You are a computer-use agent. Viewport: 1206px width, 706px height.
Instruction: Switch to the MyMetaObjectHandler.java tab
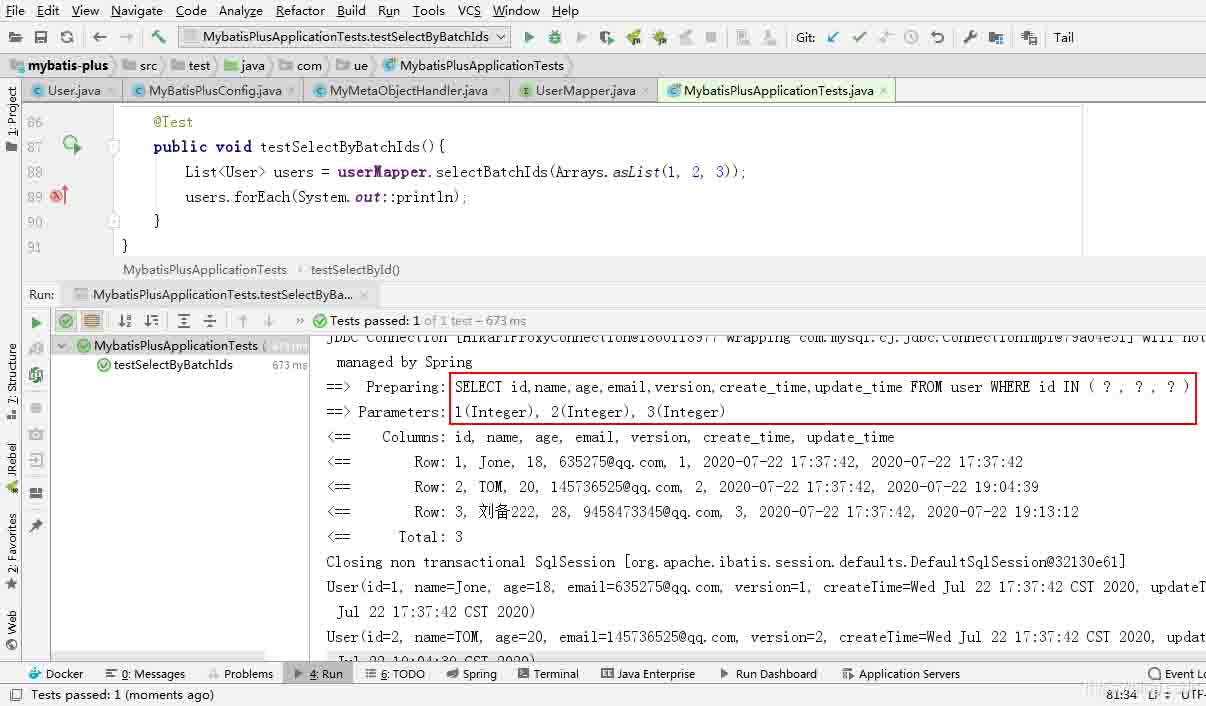pos(408,90)
